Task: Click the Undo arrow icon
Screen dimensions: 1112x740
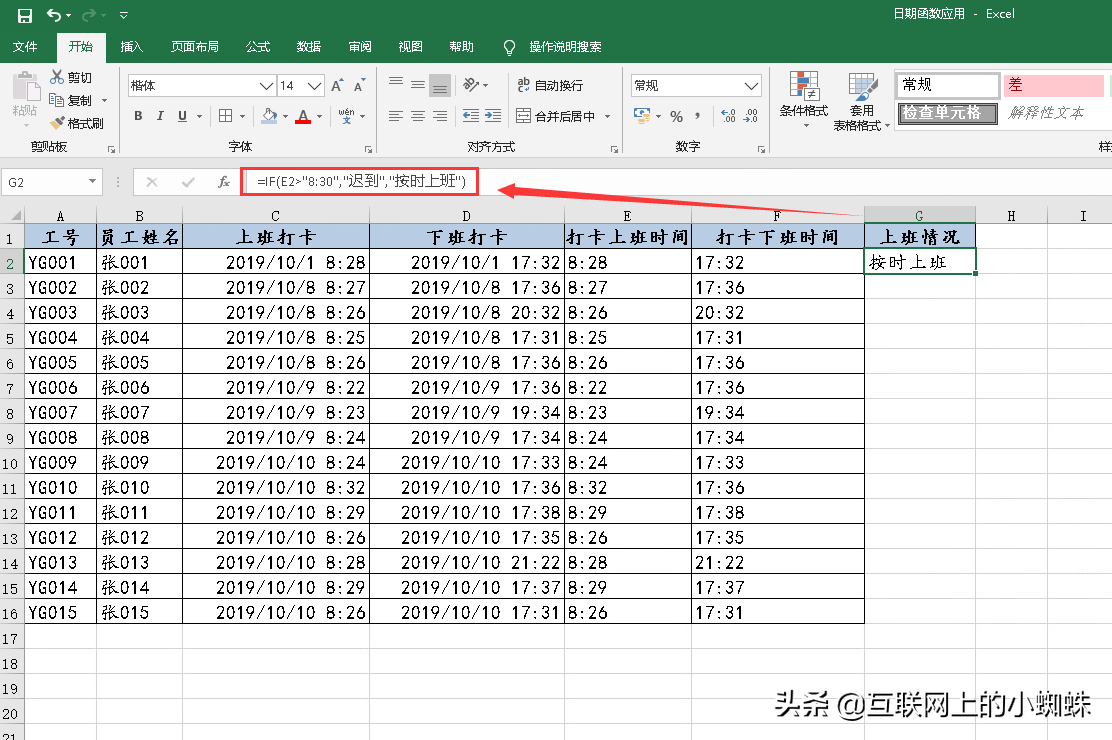Action: click(x=54, y=15)
